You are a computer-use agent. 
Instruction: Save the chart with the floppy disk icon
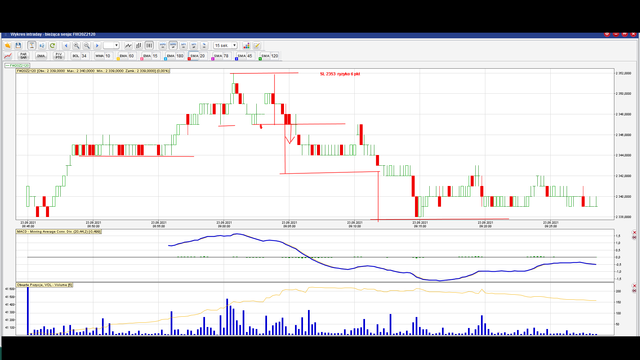(x=18, y=46)
